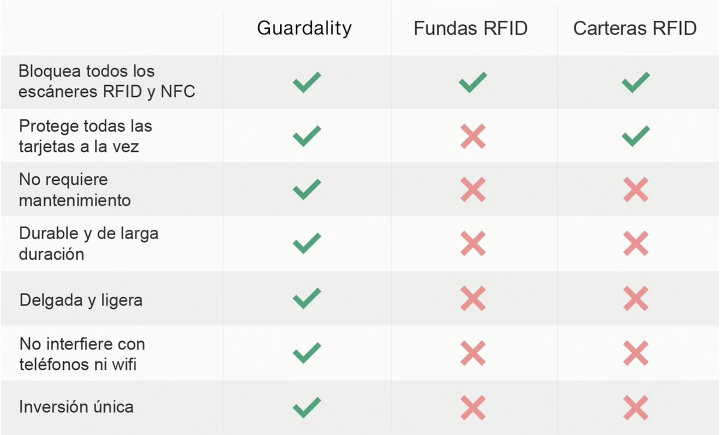Click the Inversión única row label
720x435 pixels.
click(76, 407)
